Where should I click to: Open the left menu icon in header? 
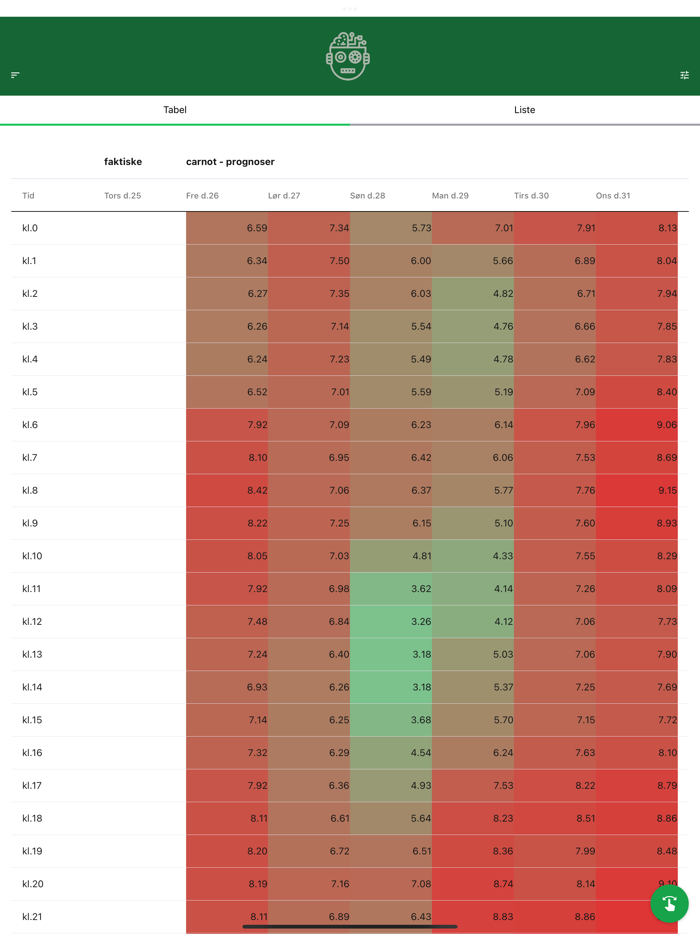coord(15,75)
